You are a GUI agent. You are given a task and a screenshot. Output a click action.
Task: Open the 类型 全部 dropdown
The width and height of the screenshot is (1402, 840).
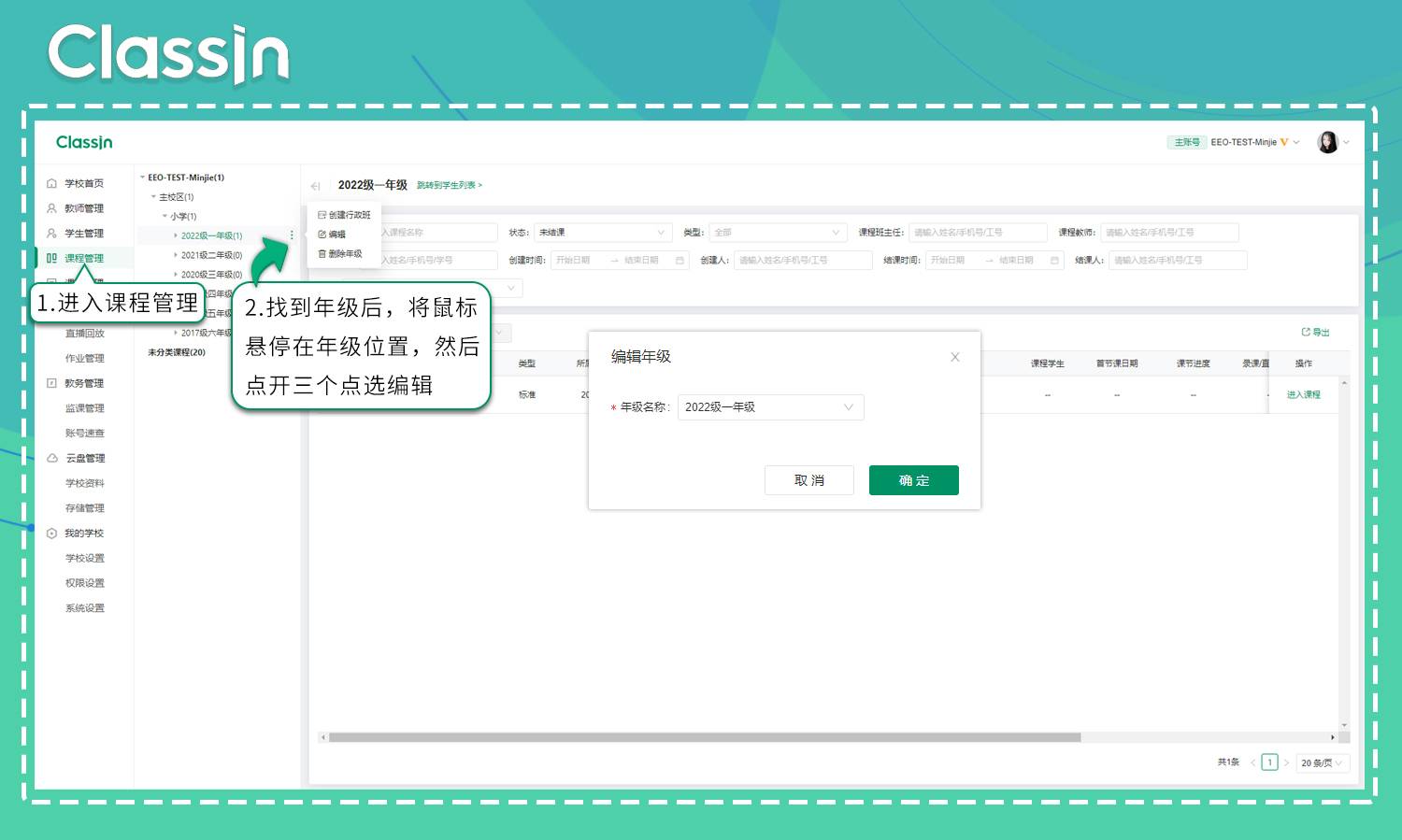778,233
